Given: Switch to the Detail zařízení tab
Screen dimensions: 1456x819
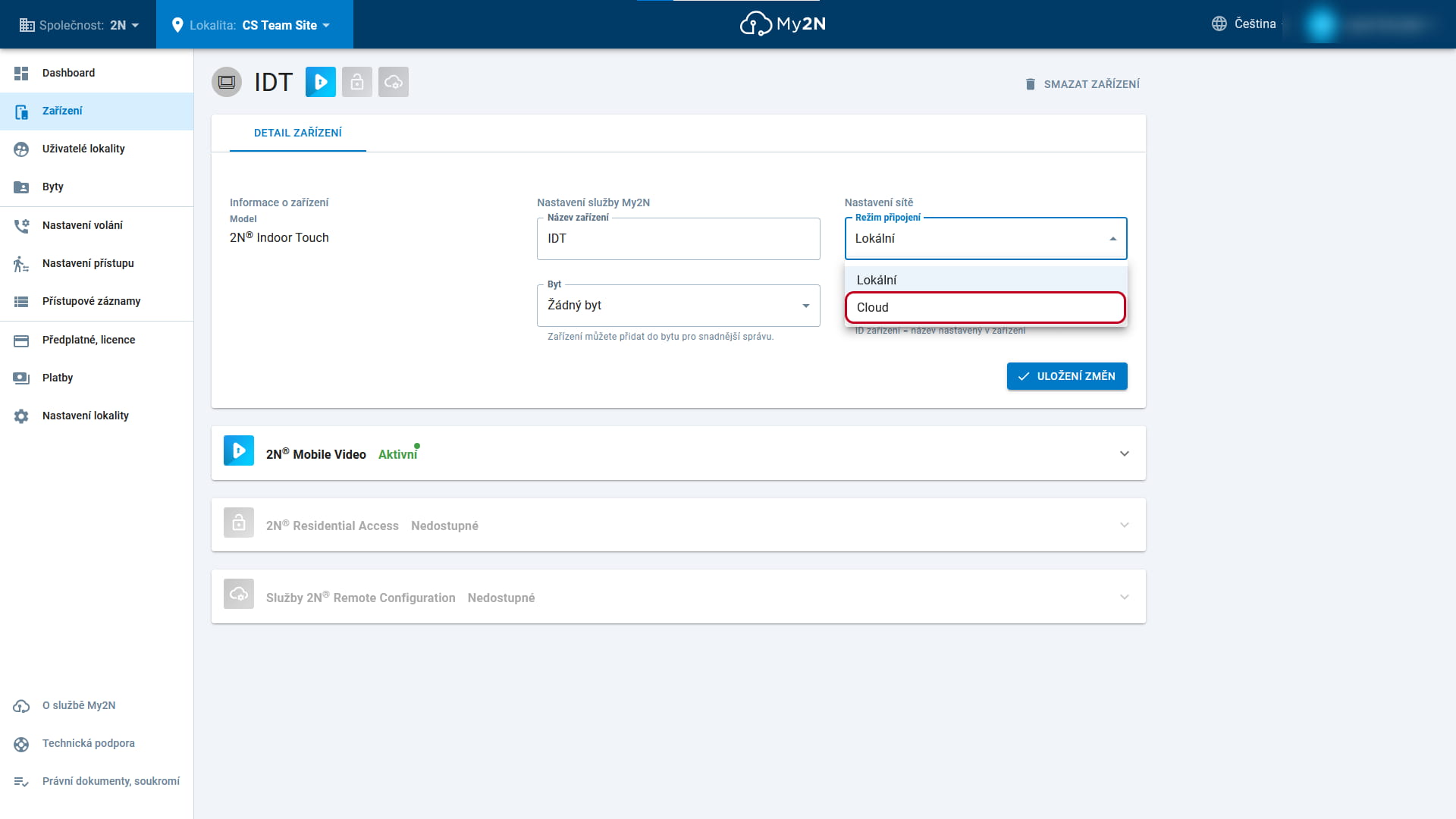Looking at the screenshot, I should 298,133.
